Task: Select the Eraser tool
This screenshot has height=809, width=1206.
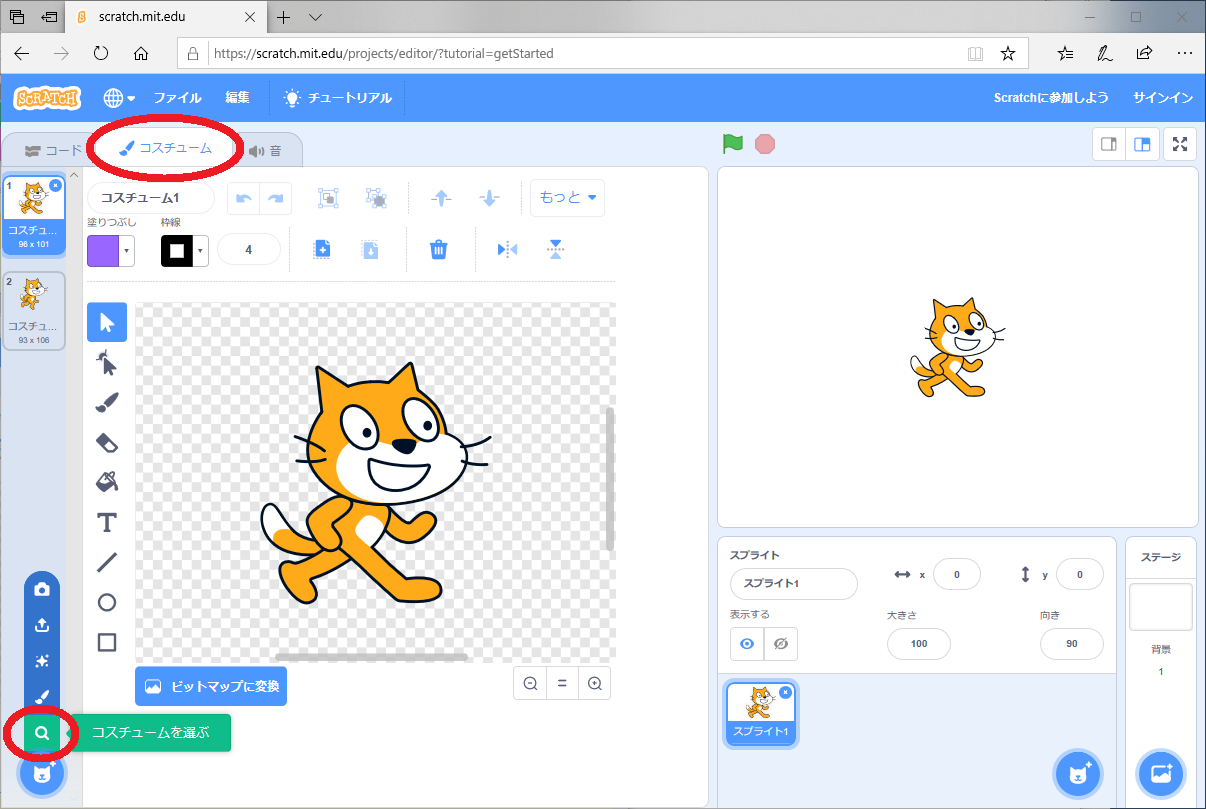Action: coord(107,442)
